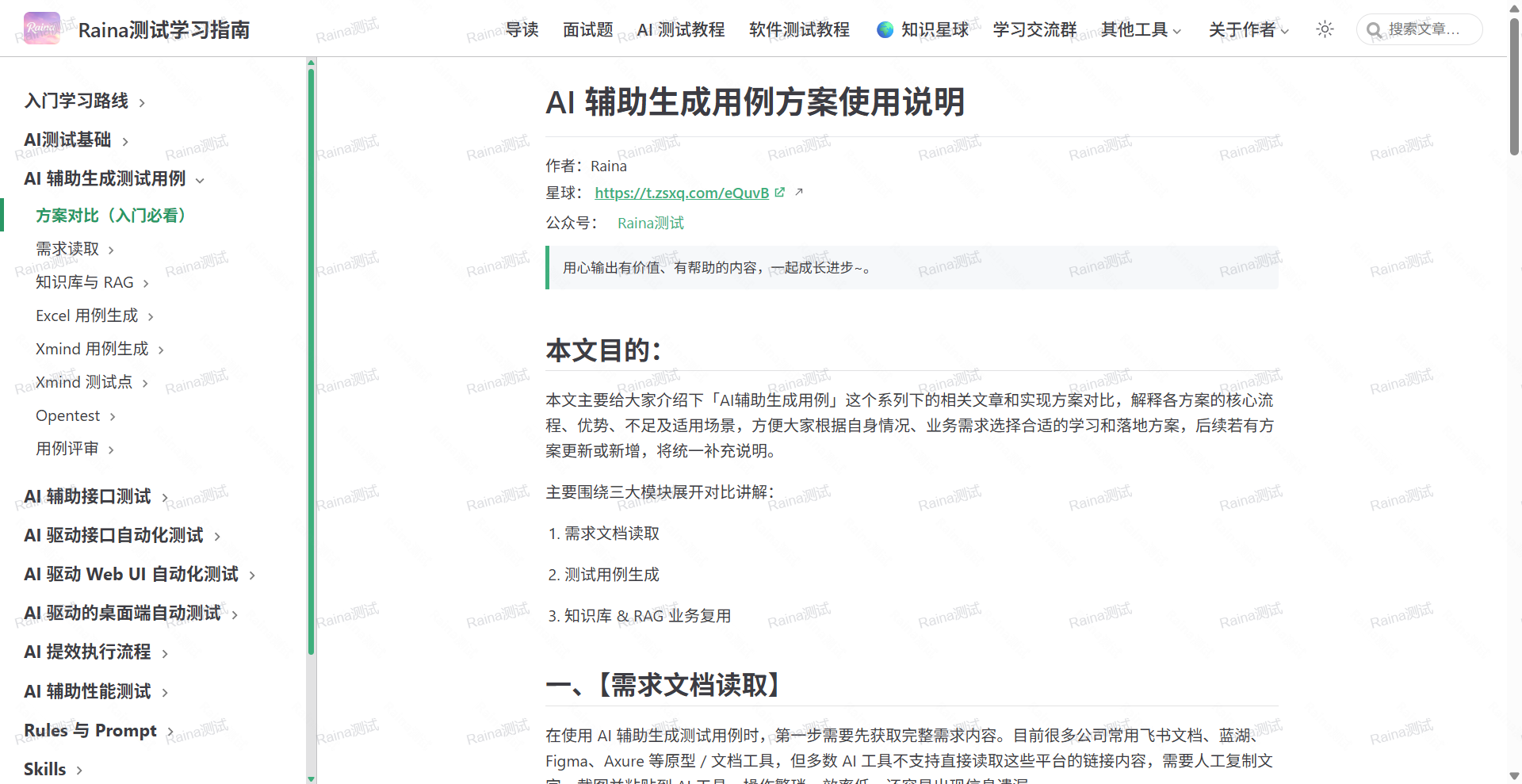Expand the 其他工具 dropdown menu

click(x=1141, y=29)
